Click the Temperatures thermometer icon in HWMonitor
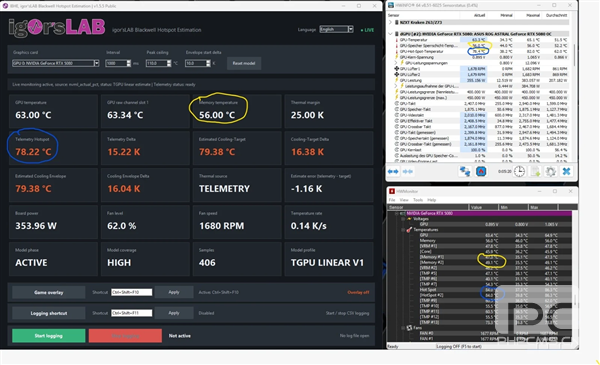Screen dimensions: 600x365 [409, 230]
